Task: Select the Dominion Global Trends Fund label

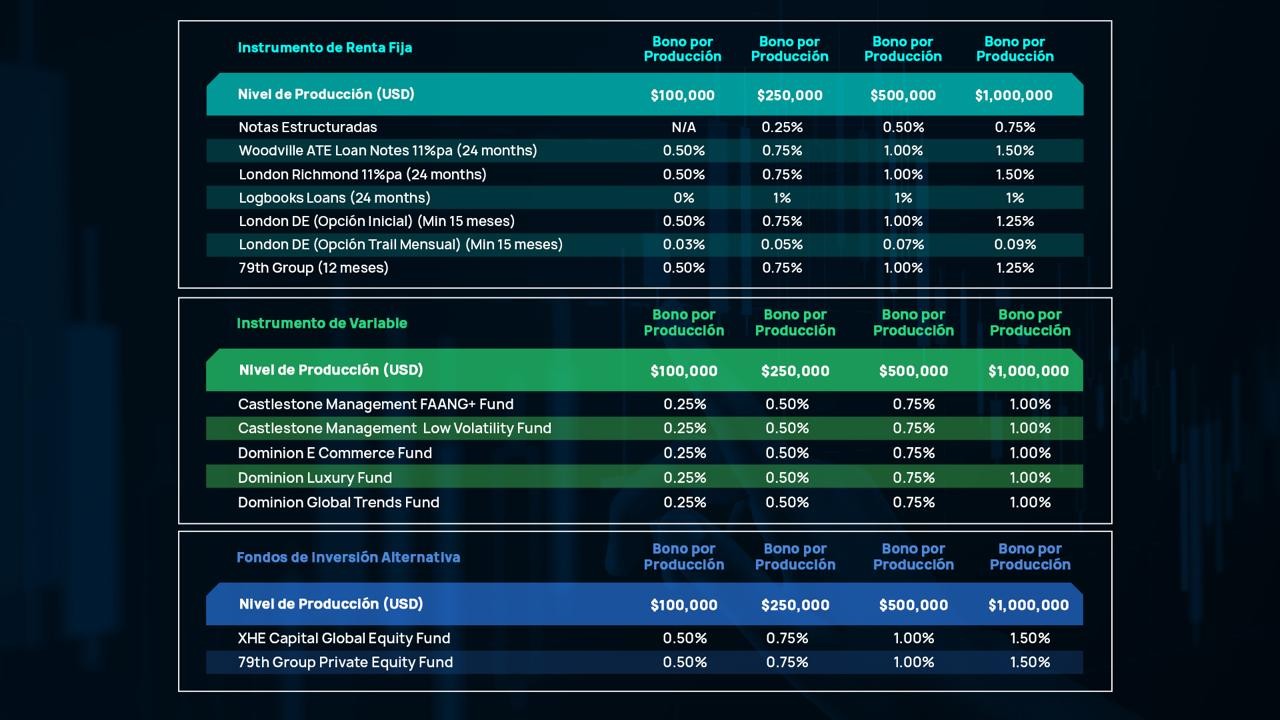Action: (x=338, y=502)
